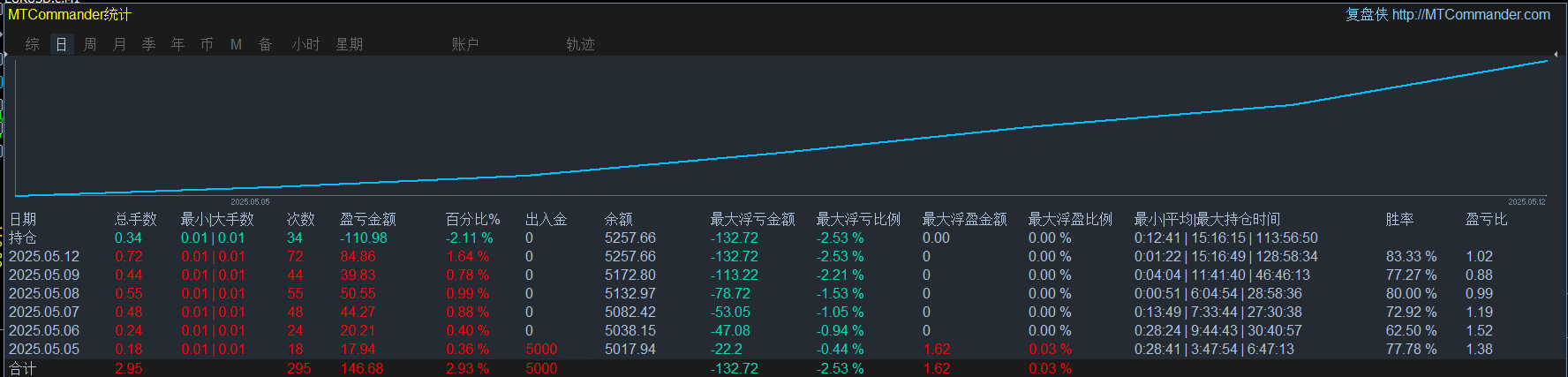Screen dimensions: 1568x377
Task: Click the 5132.97 balance value
Action: [x=630, y=293]
